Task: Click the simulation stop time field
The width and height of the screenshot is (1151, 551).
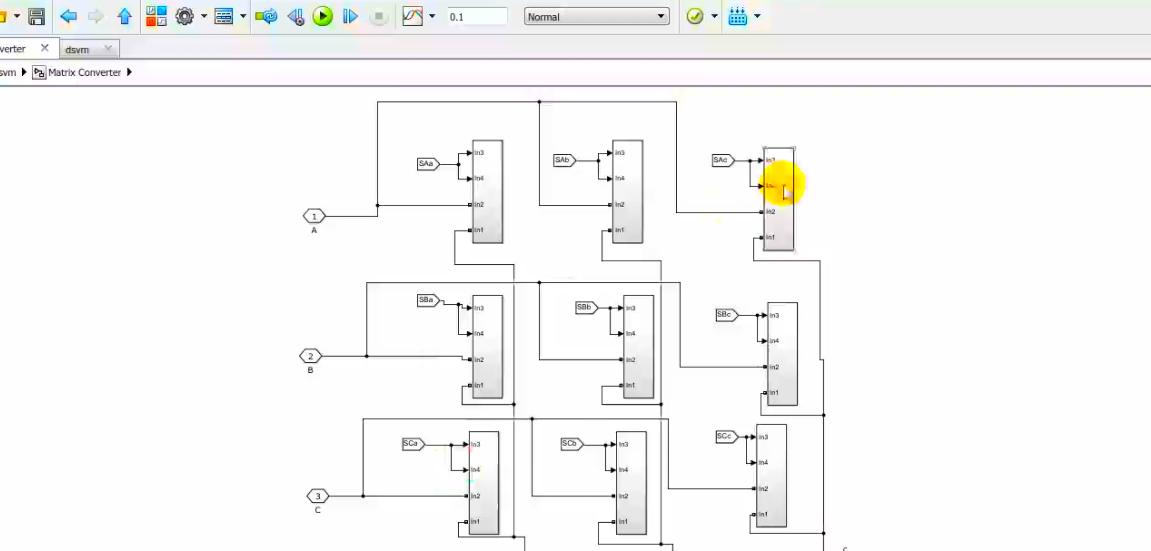Action: point(476,16)
